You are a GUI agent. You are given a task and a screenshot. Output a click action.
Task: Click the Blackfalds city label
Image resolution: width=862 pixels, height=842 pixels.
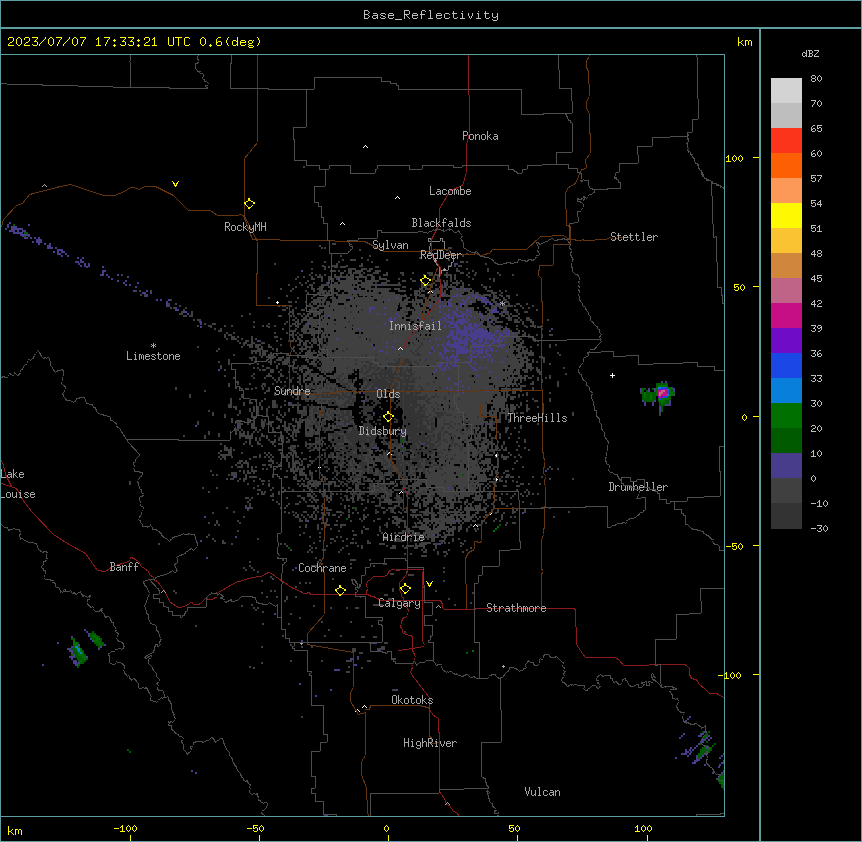point(441,223)
